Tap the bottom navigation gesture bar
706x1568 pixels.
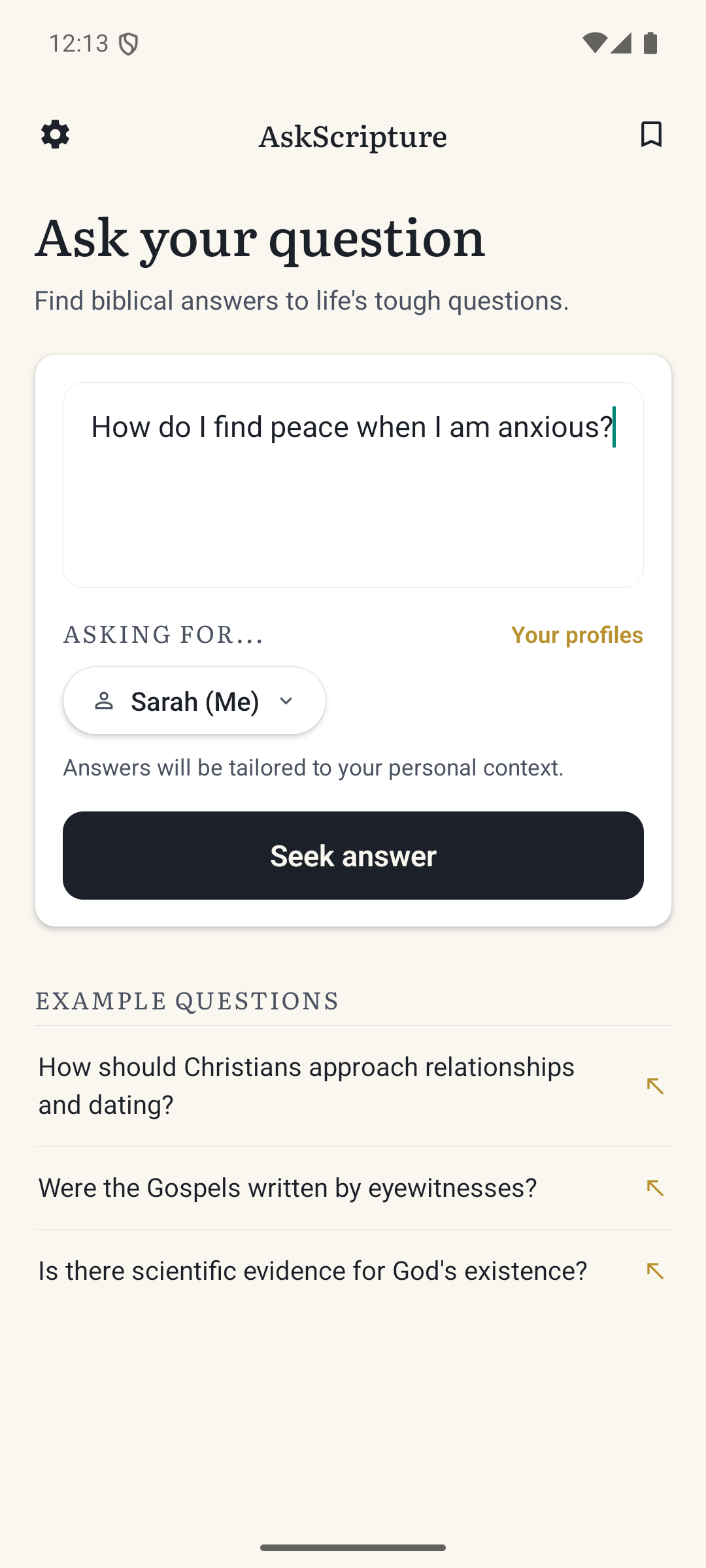pyautogui.click(x=353, y=1547)
